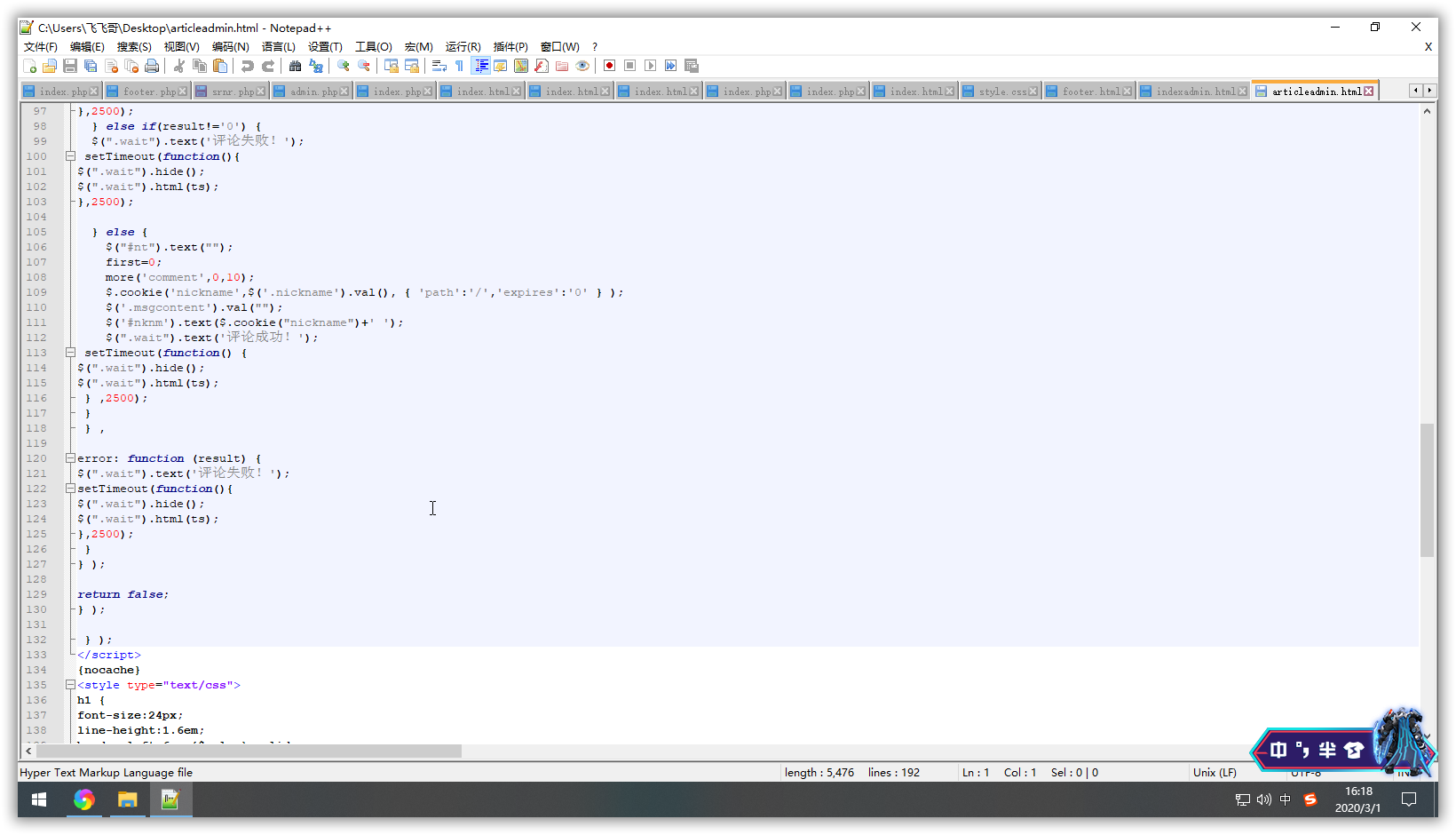
Task: Click the Open file folder icon
Action: 50,66
